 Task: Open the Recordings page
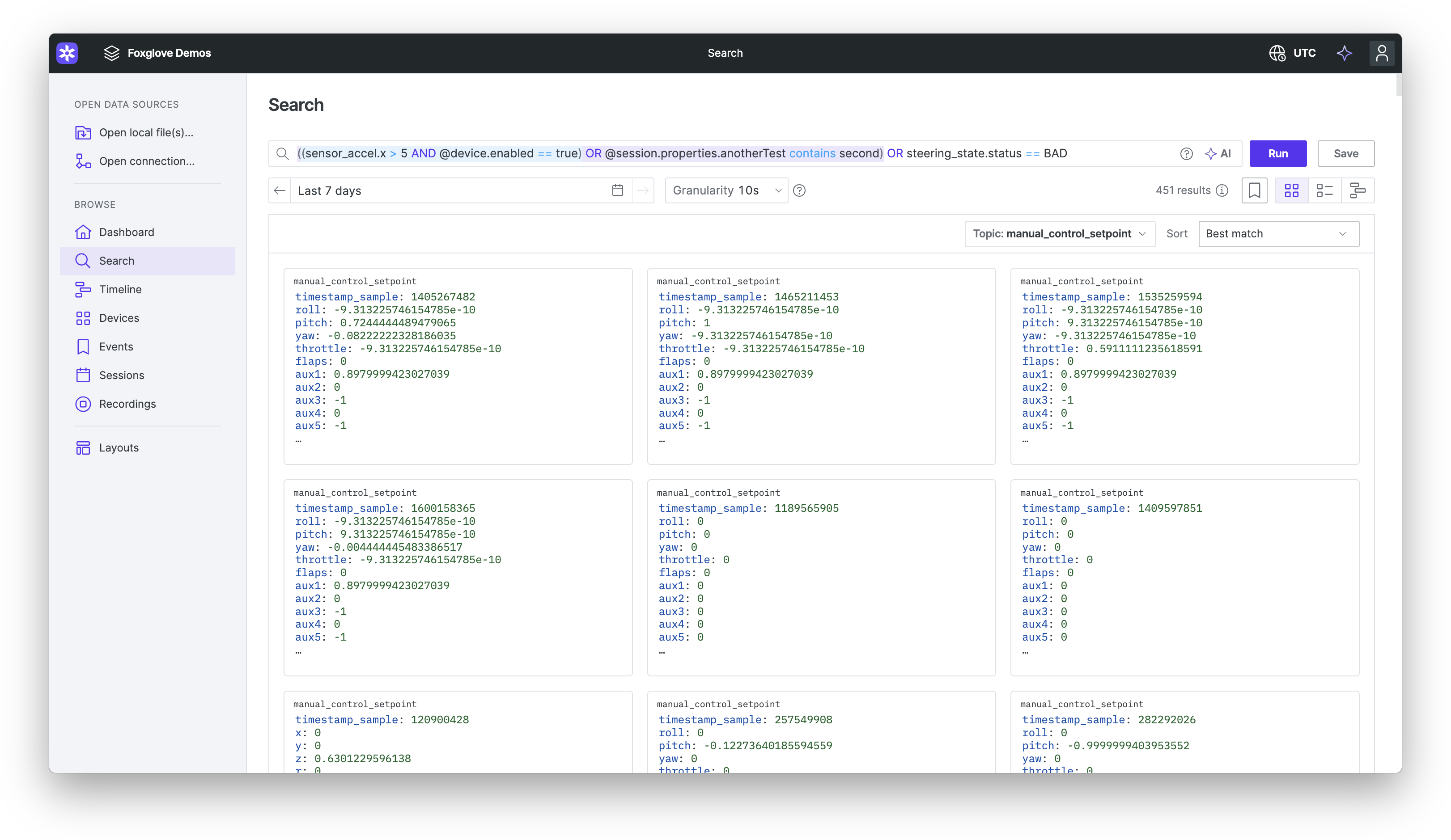148,404
